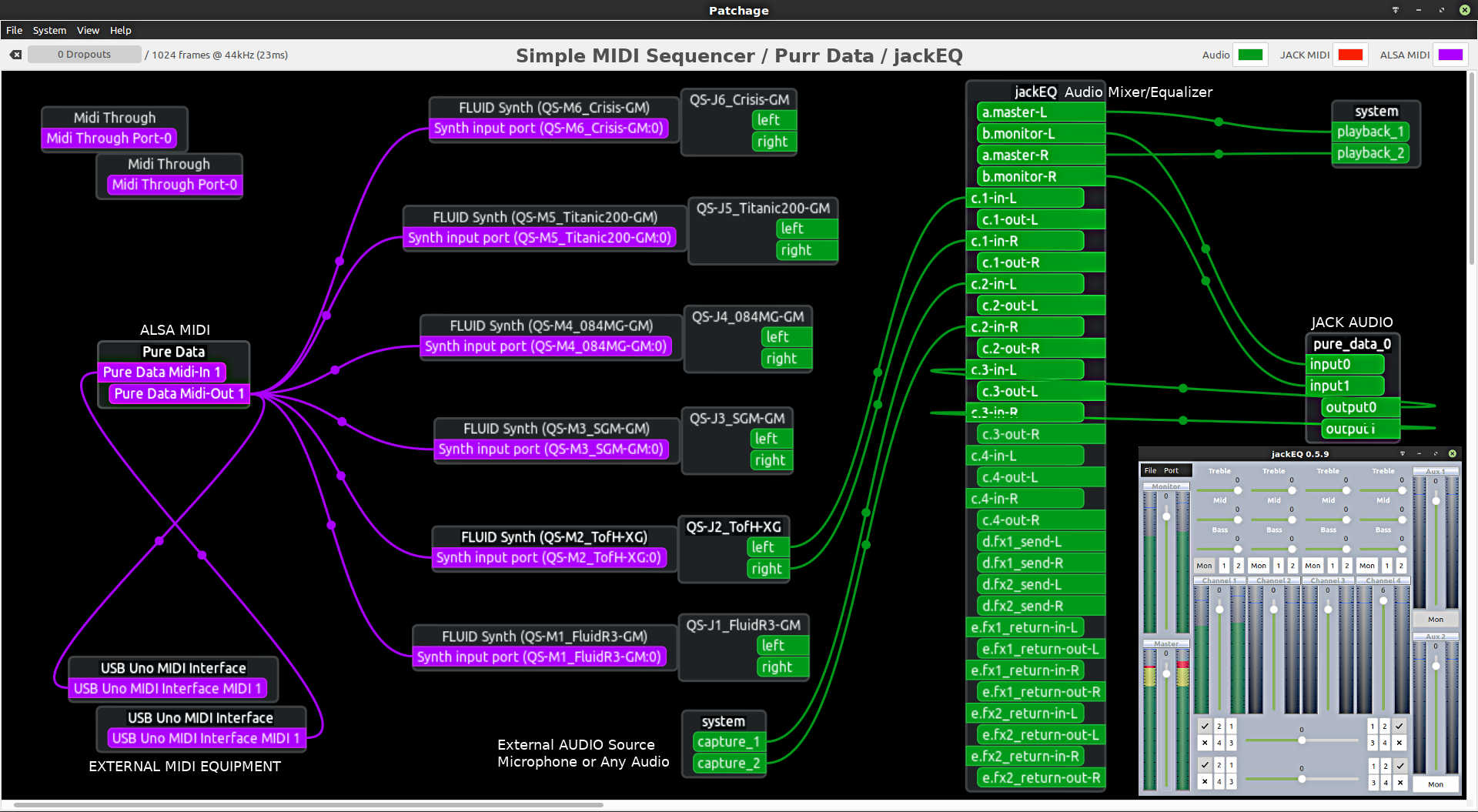Select system playback_1 port
Viewport: 1478px width, 812px height.
coord(1371,132)
